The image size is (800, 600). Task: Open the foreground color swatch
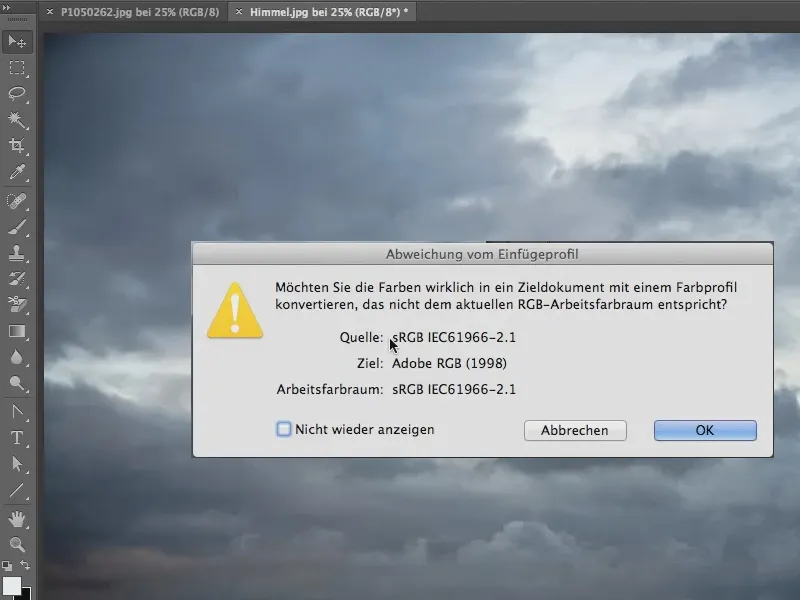(11, 586)
